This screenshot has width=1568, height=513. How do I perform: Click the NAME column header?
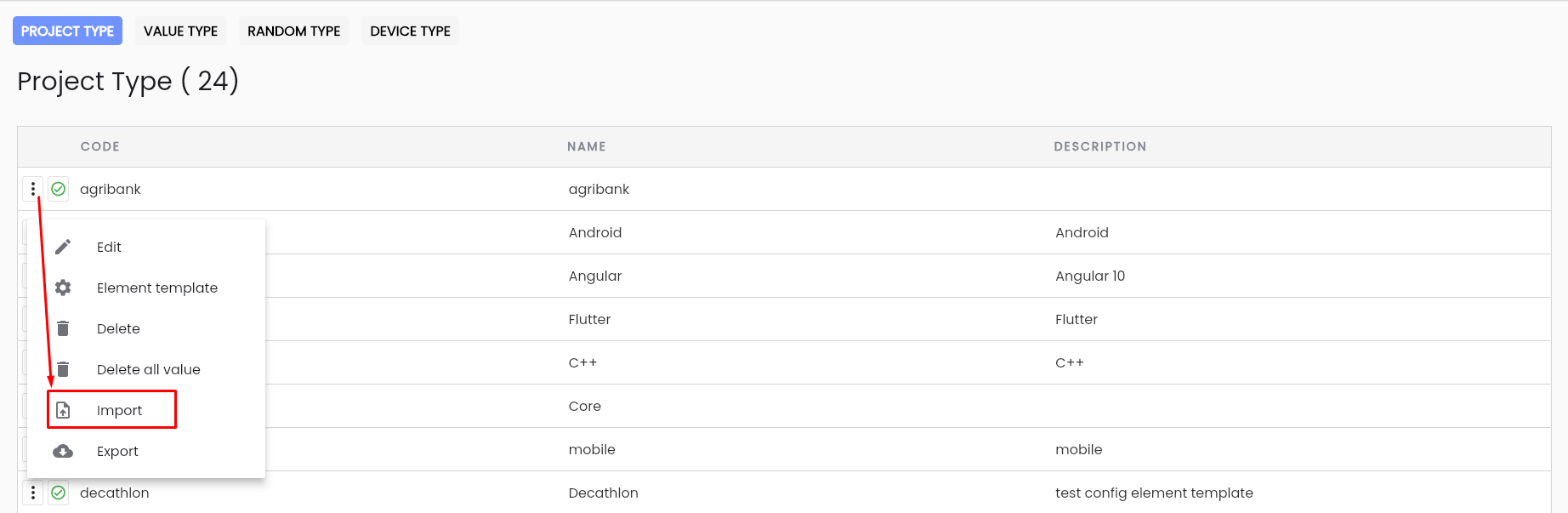(x=587, y=146)
